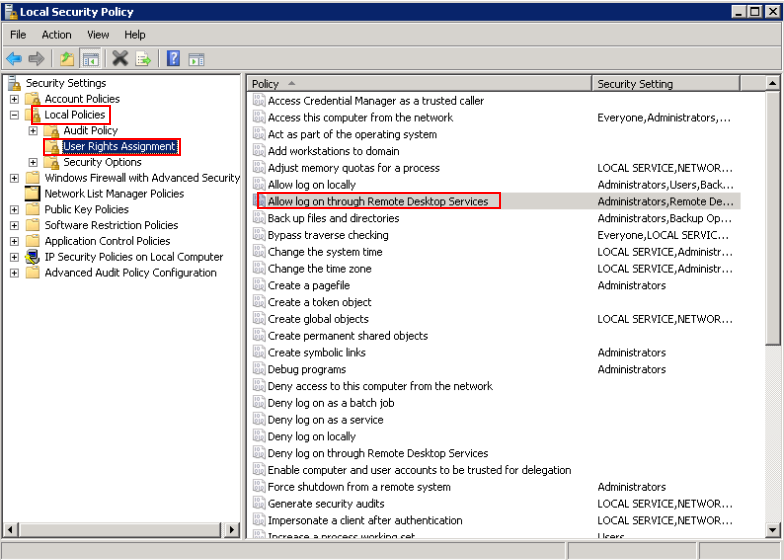Image resolution: width=784 pixels, height=560 pixels.
Task: Click the Show/Hide Action Pane toolbar icon
Action: 197,59
